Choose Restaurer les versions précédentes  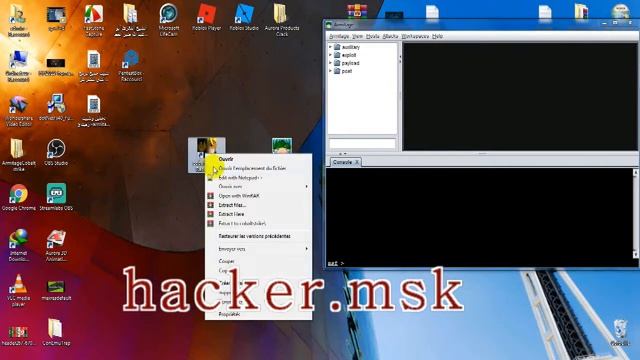coord(258,236)
